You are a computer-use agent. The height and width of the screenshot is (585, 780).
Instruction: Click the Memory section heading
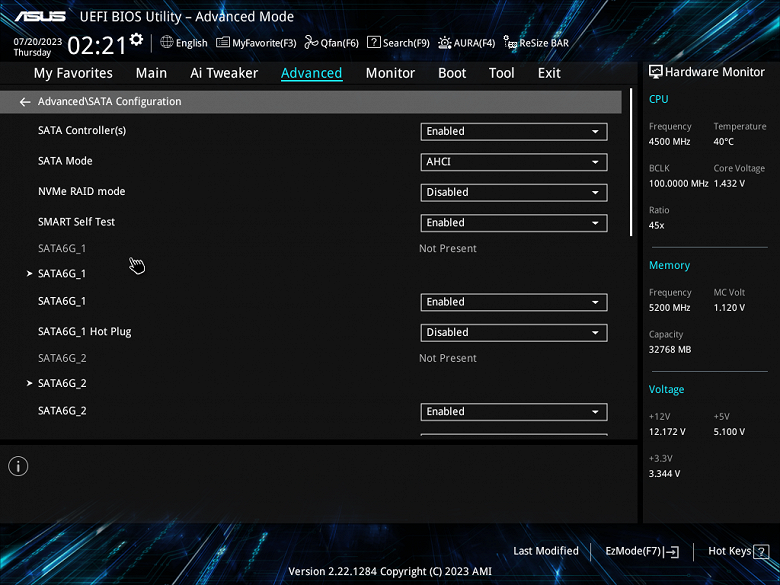(669, 265)
